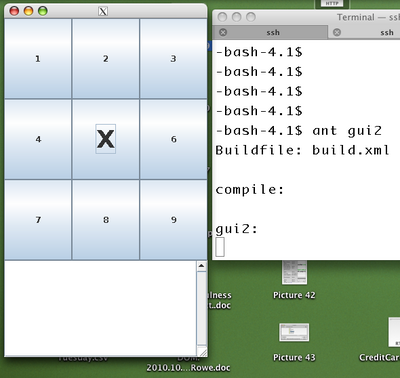Click the 'ant gui2' command line
This screenshot has height=378, width=400.
(299, 131)
